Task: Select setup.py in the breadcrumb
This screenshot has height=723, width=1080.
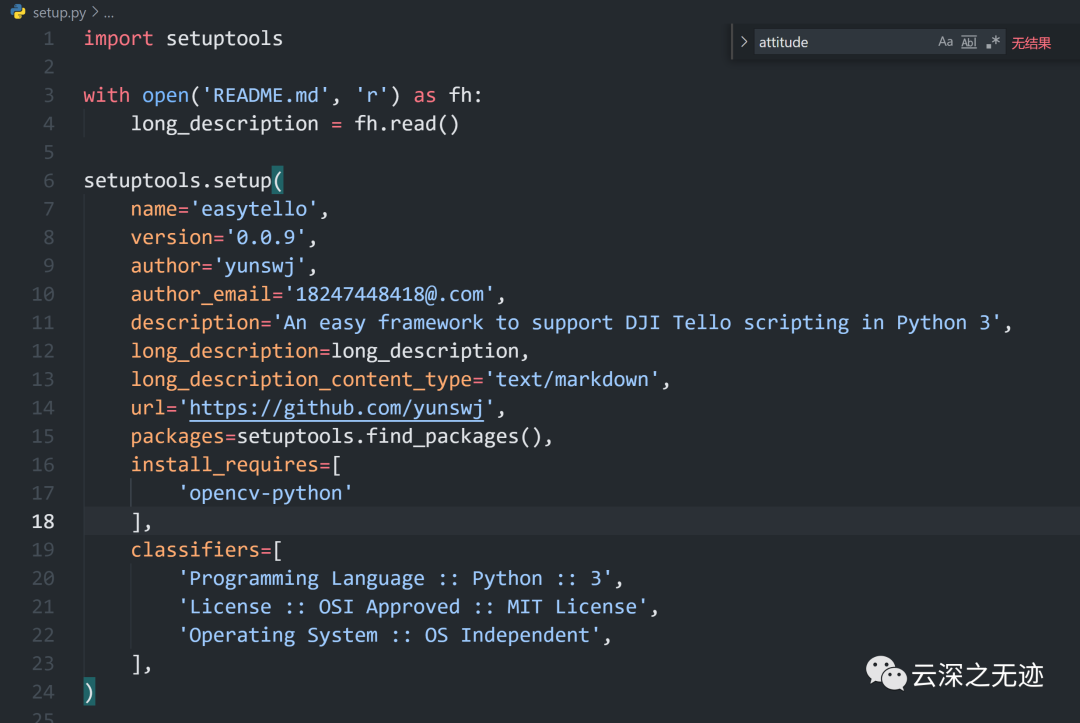Action: click(x=59, y=13)
